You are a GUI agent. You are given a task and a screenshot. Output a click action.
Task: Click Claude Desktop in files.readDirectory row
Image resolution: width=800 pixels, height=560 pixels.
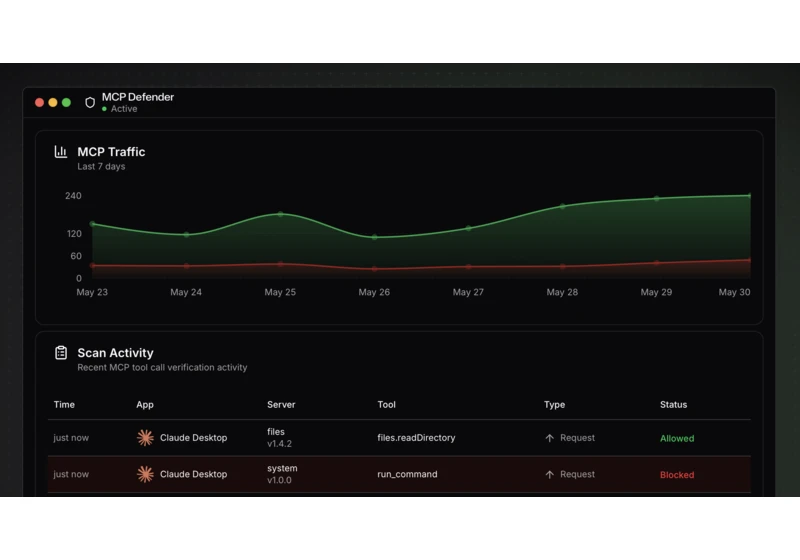193,438
